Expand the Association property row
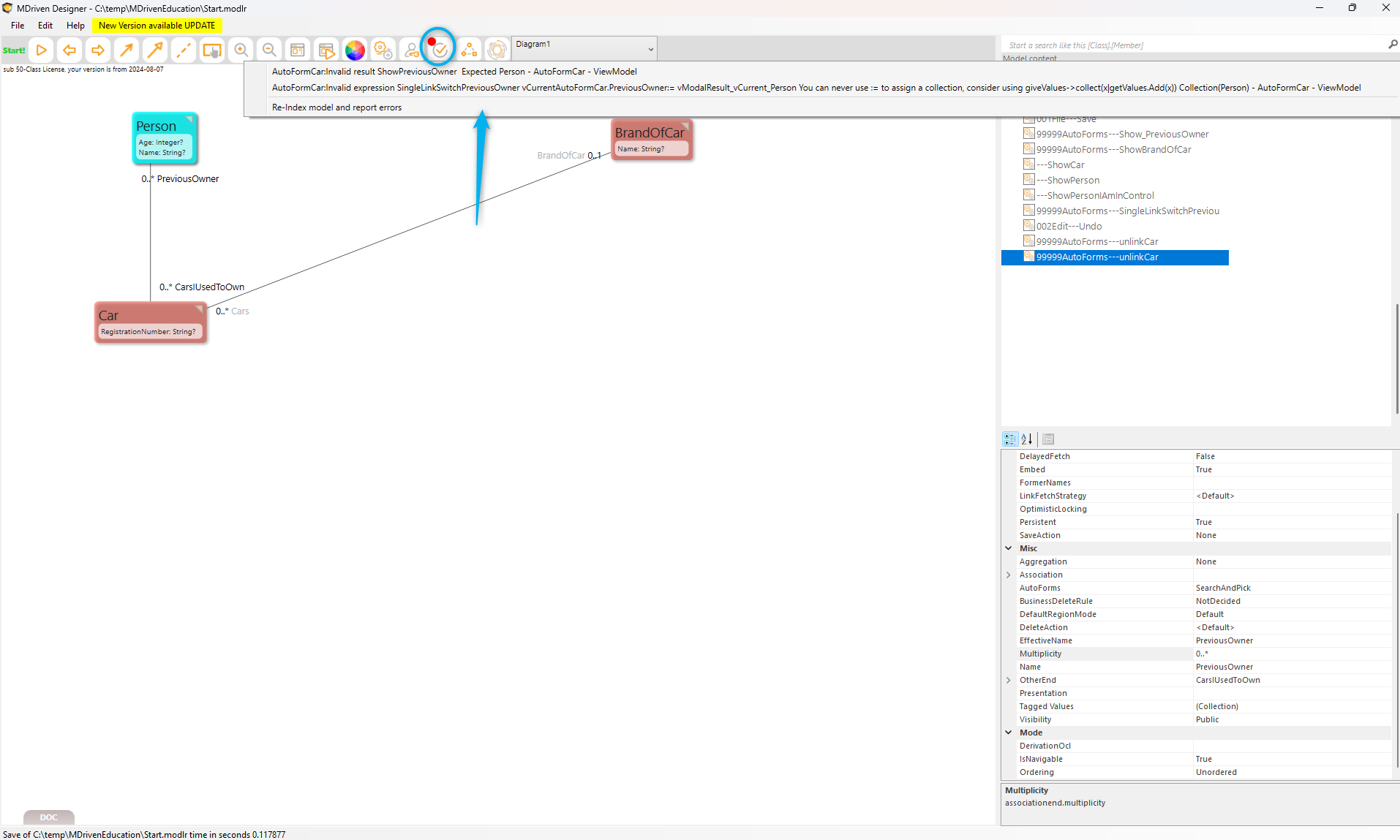This screenshot has width=1400, height=840. coord(1009,575)
